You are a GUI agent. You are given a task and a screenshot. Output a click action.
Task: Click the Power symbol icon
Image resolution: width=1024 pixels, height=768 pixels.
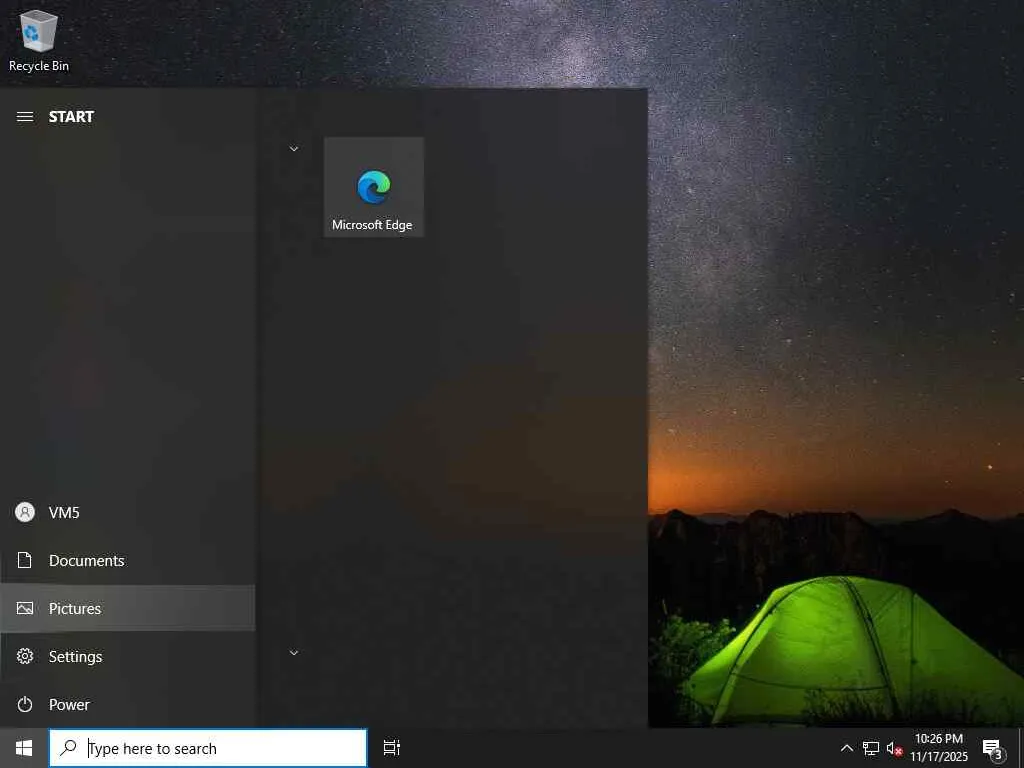coord(25,705)
